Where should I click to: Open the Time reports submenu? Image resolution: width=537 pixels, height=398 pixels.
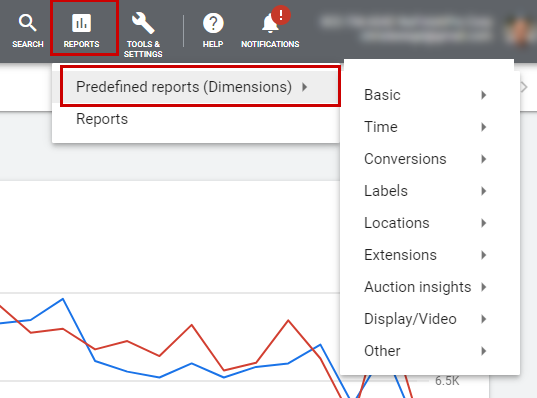430,127
